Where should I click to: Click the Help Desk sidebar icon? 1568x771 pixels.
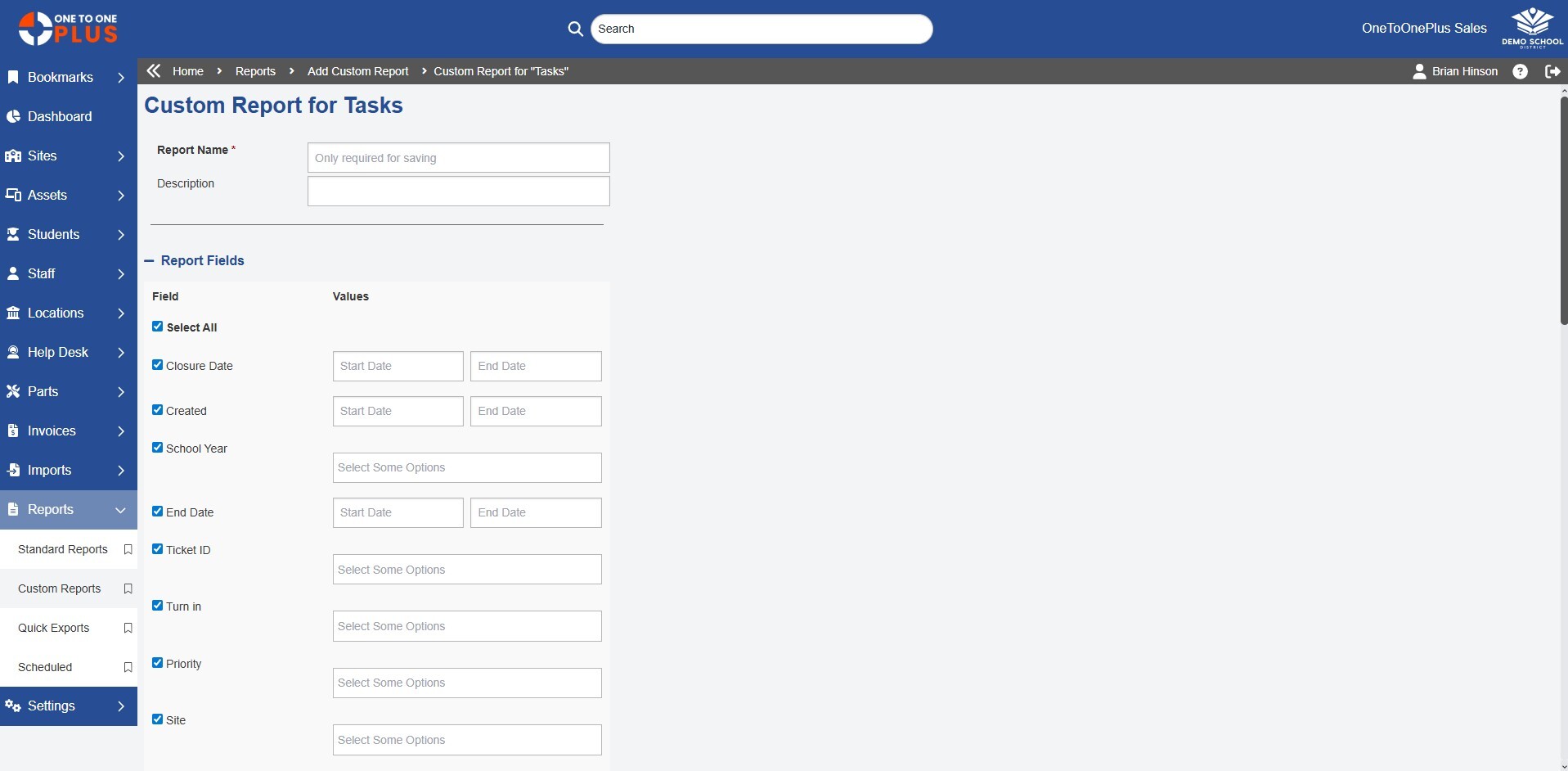point(12,352)
